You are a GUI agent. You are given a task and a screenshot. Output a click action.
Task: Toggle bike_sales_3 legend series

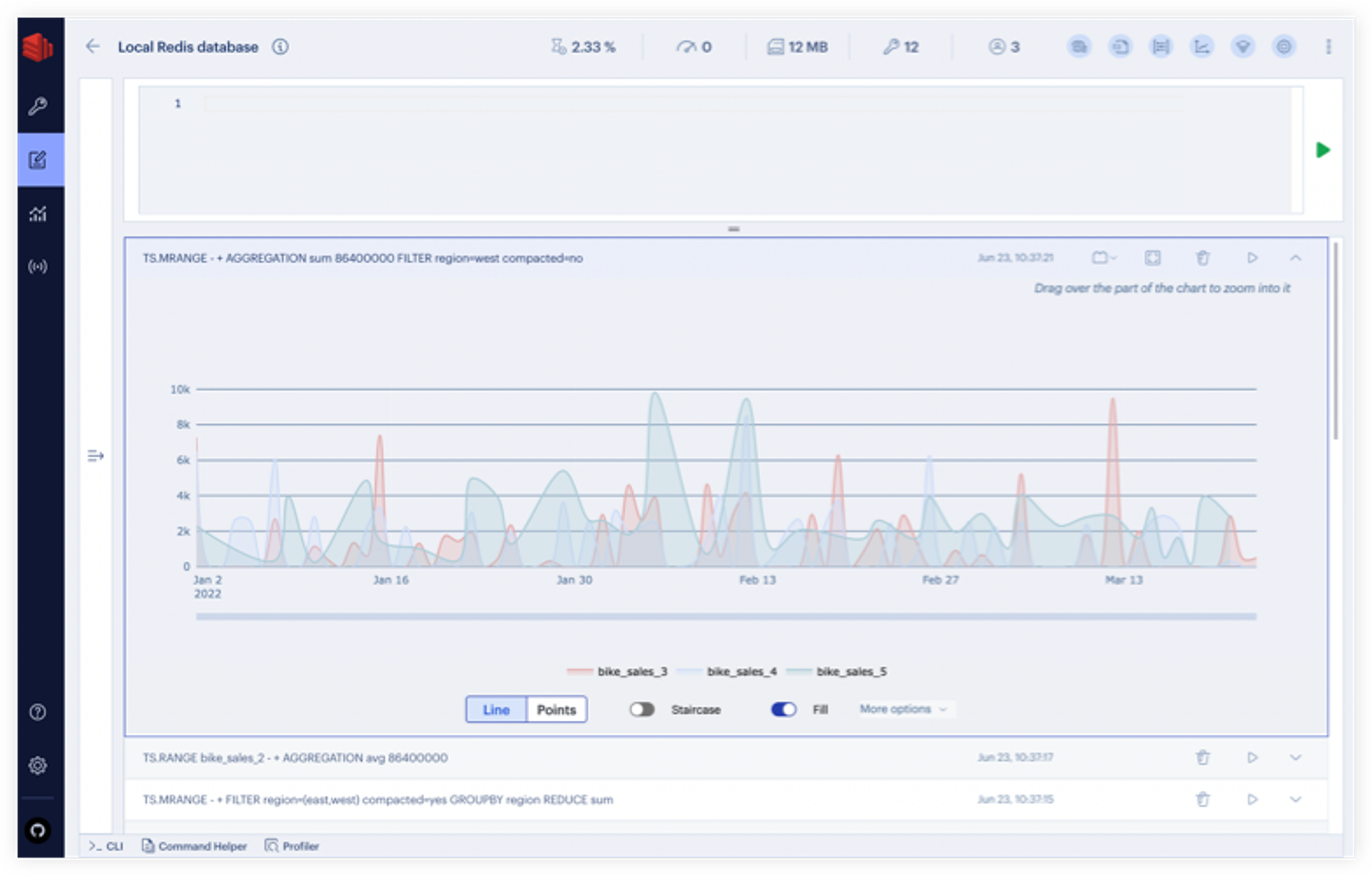click(617, 671)
